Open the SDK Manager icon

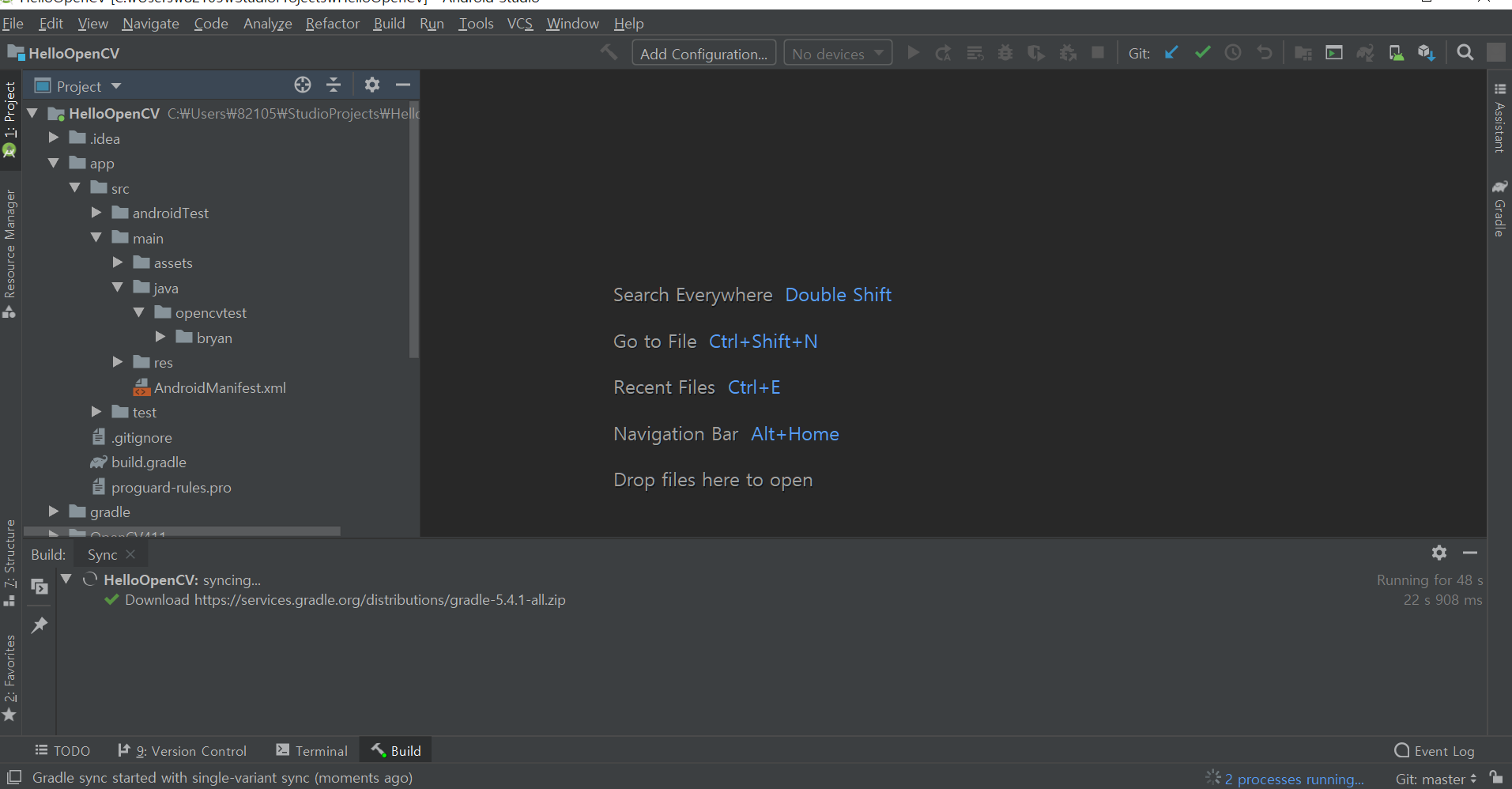(1427, 53)
